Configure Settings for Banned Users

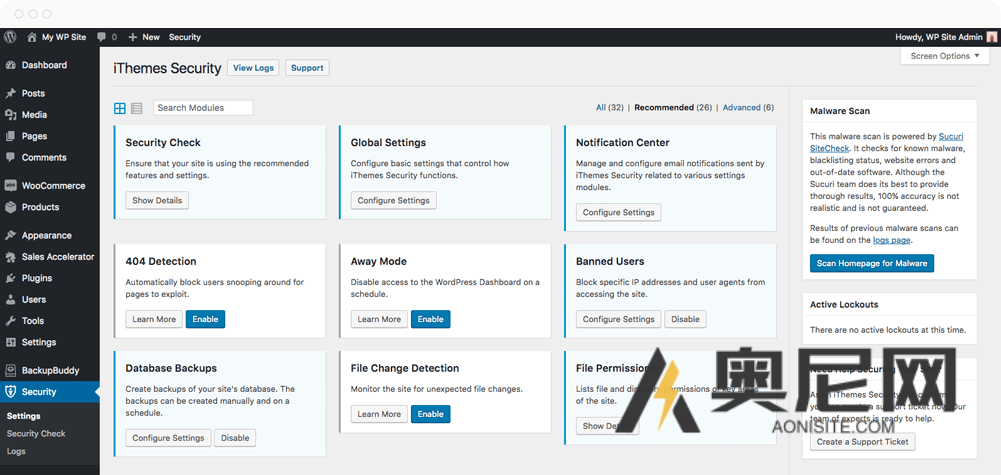(619, 319)
